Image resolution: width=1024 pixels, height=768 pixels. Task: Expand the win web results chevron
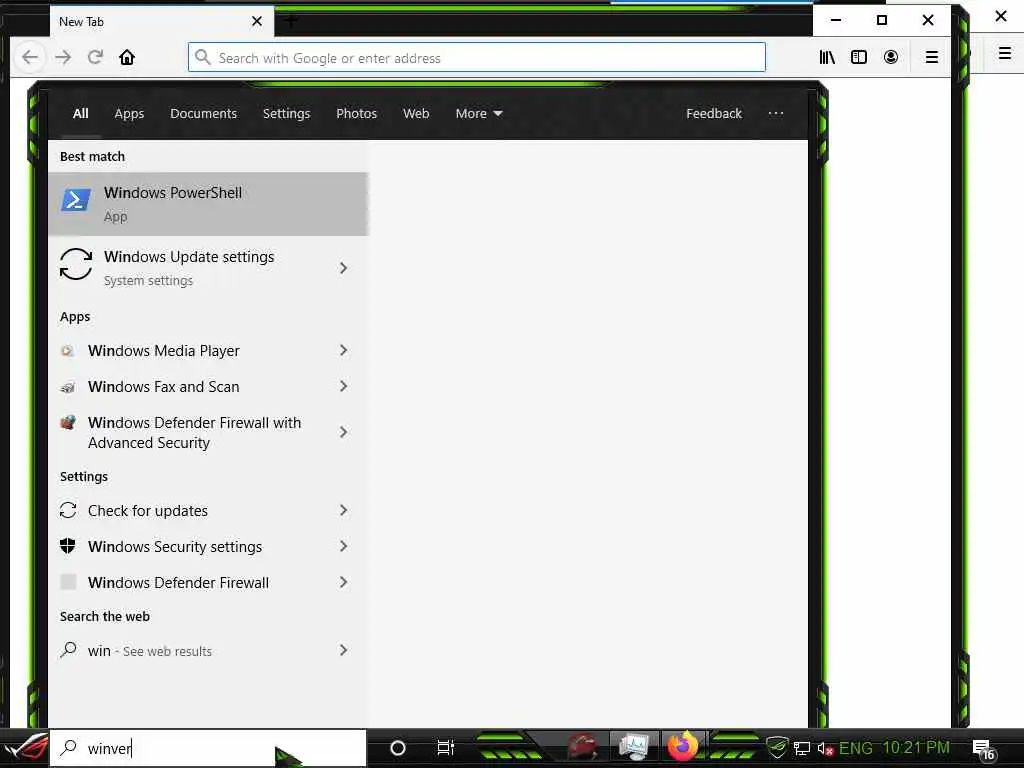coord(344,650)
